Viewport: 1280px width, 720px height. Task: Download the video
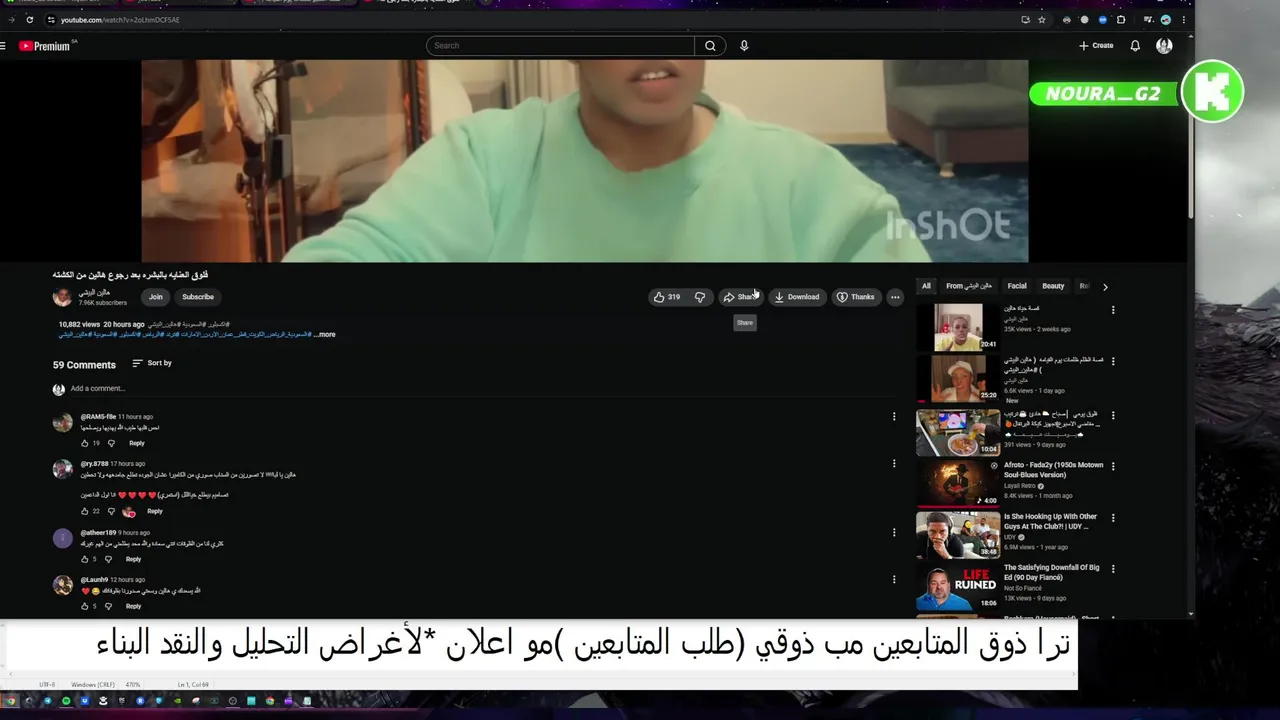point(797,297)
